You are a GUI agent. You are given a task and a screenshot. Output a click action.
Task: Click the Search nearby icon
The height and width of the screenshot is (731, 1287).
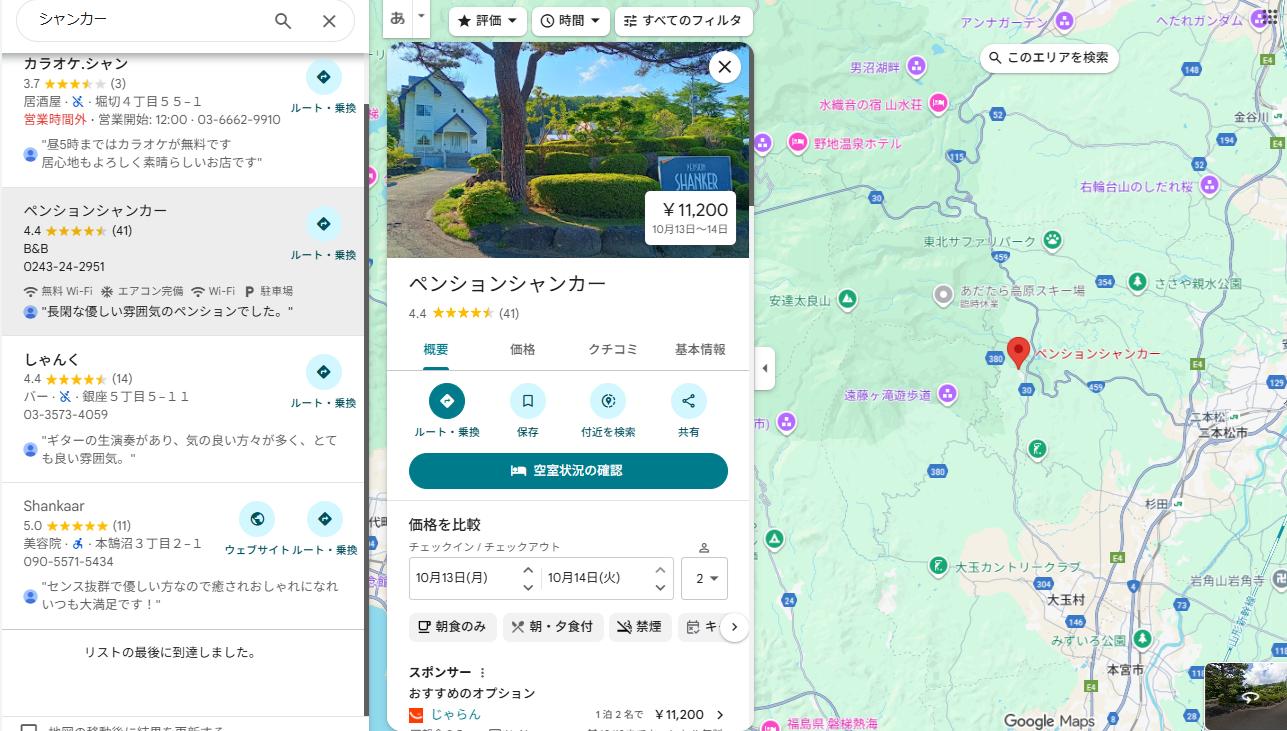tap(608, 401)
